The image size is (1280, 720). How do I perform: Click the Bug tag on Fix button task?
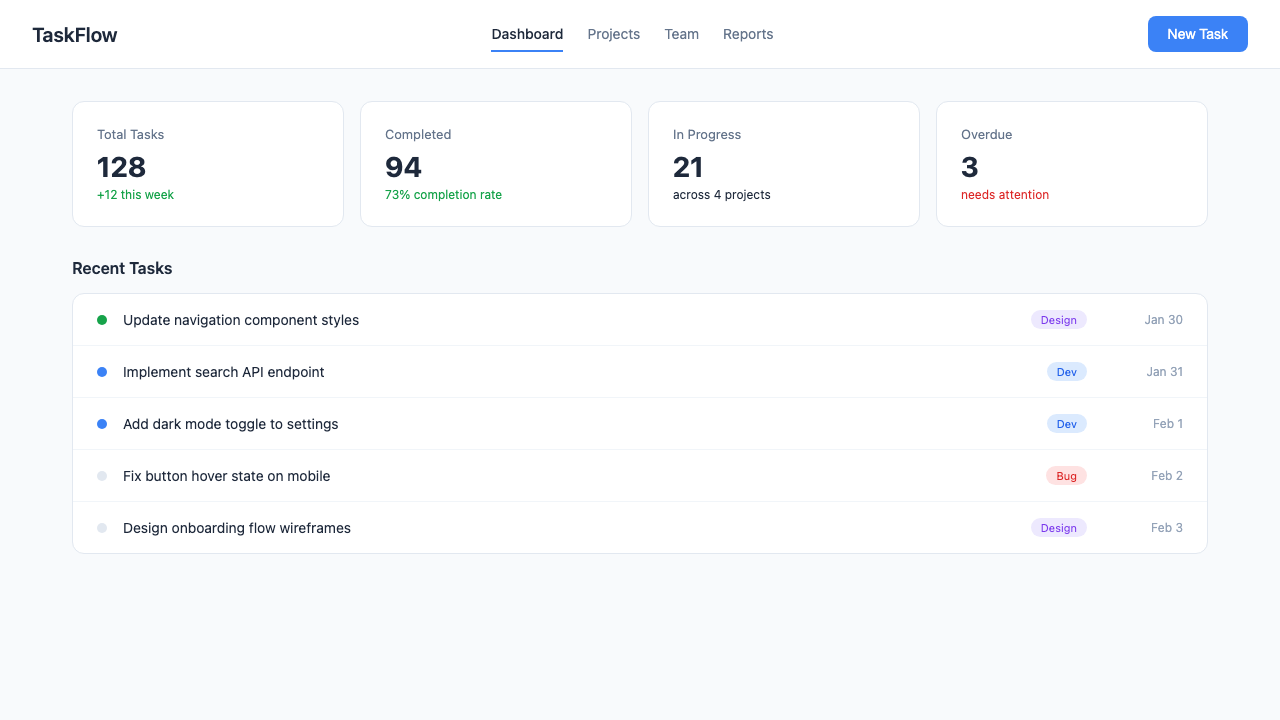(1067, 476)
